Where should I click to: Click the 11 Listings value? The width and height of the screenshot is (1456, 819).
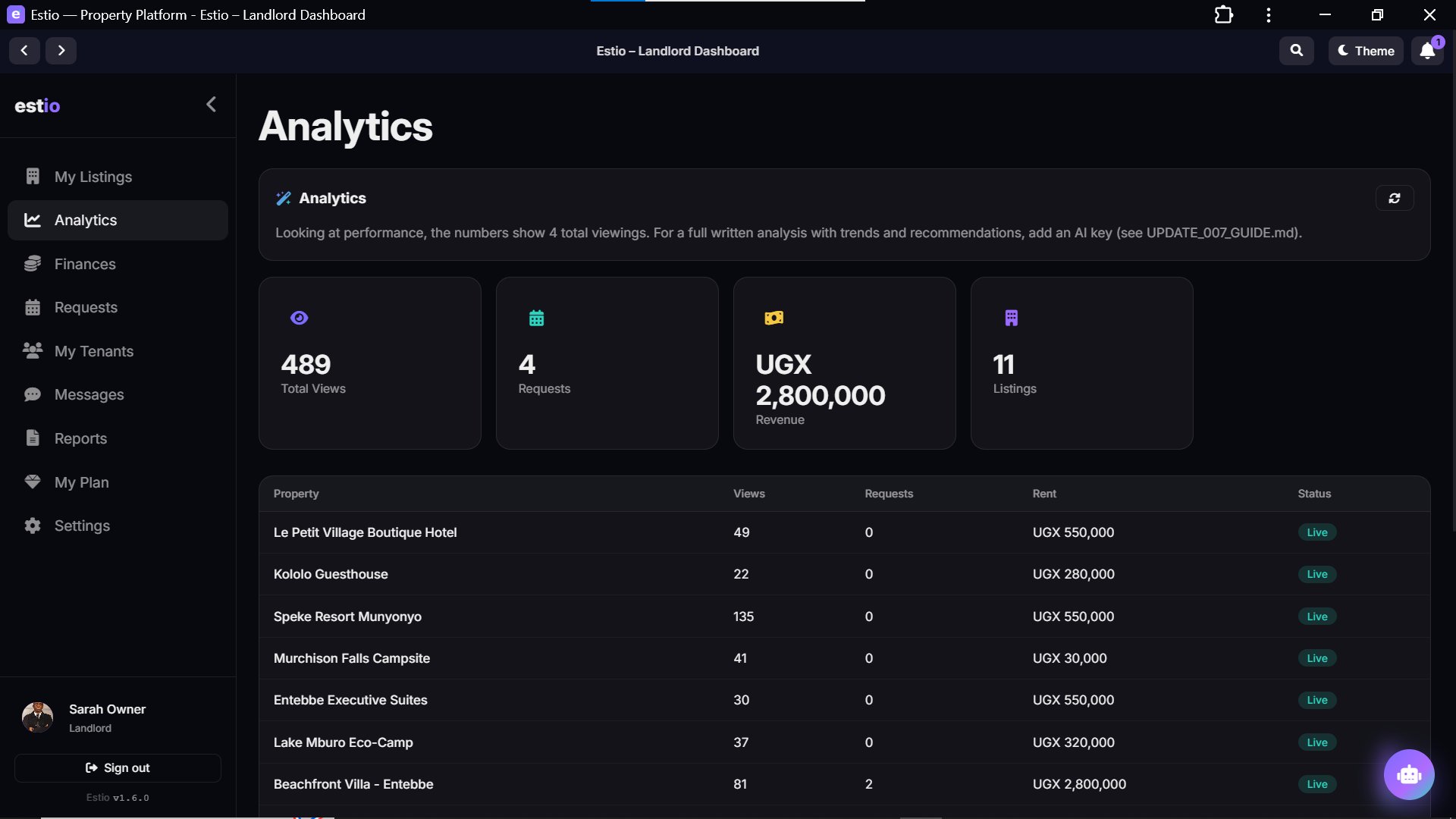point(1003,365)
